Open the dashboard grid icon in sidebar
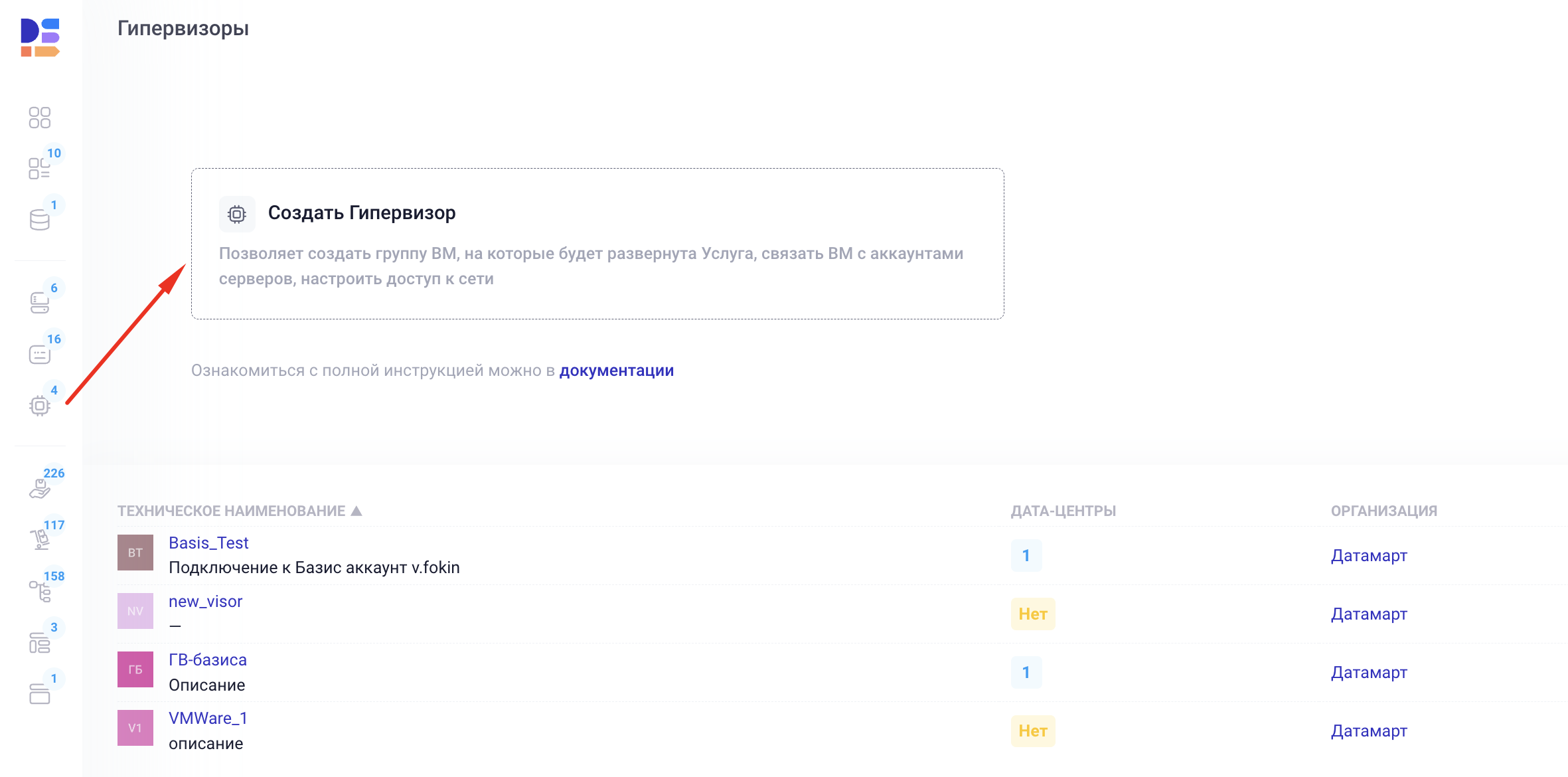Viewport: 1568px width, 777px height. coord(40,118)
